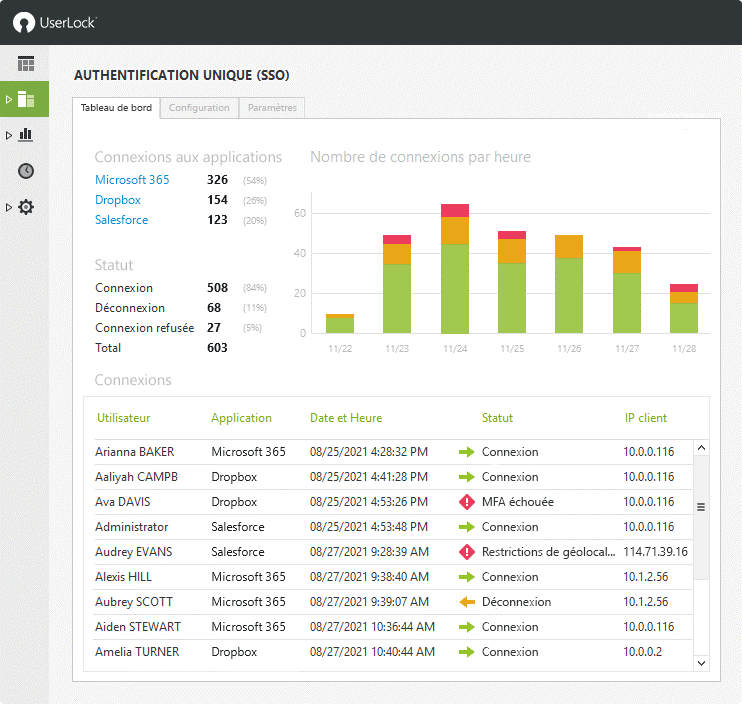Sort by the Statut column header

coord(497,418)
